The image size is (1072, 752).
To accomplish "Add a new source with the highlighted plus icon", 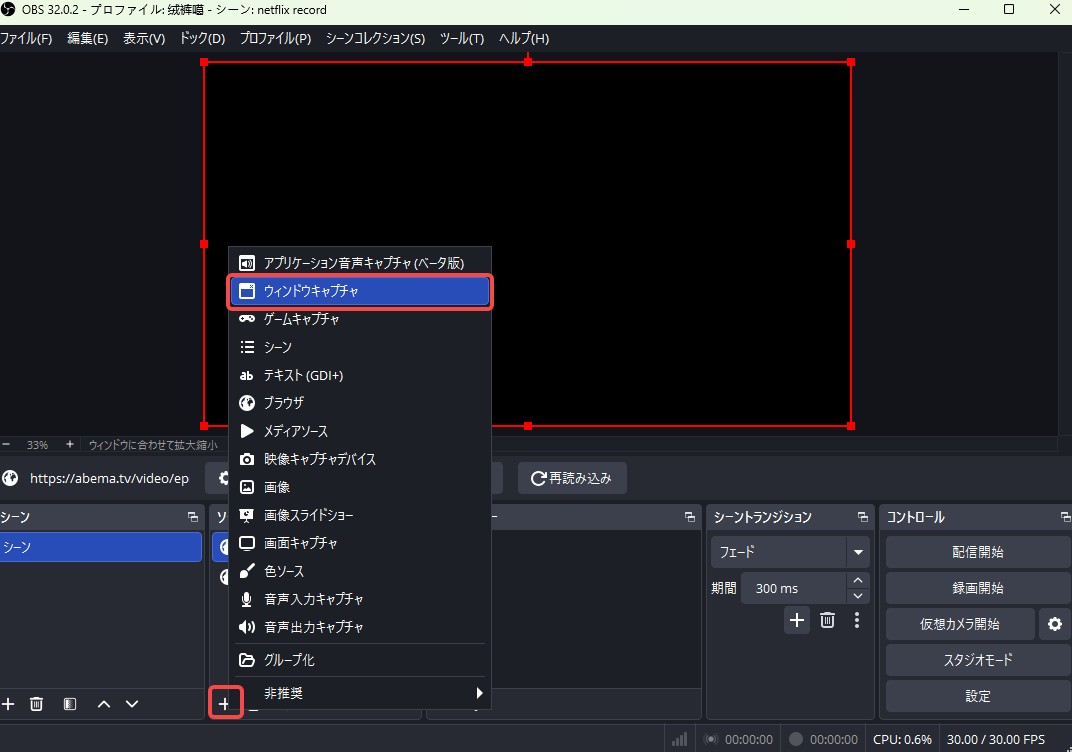I will point(225,703).
